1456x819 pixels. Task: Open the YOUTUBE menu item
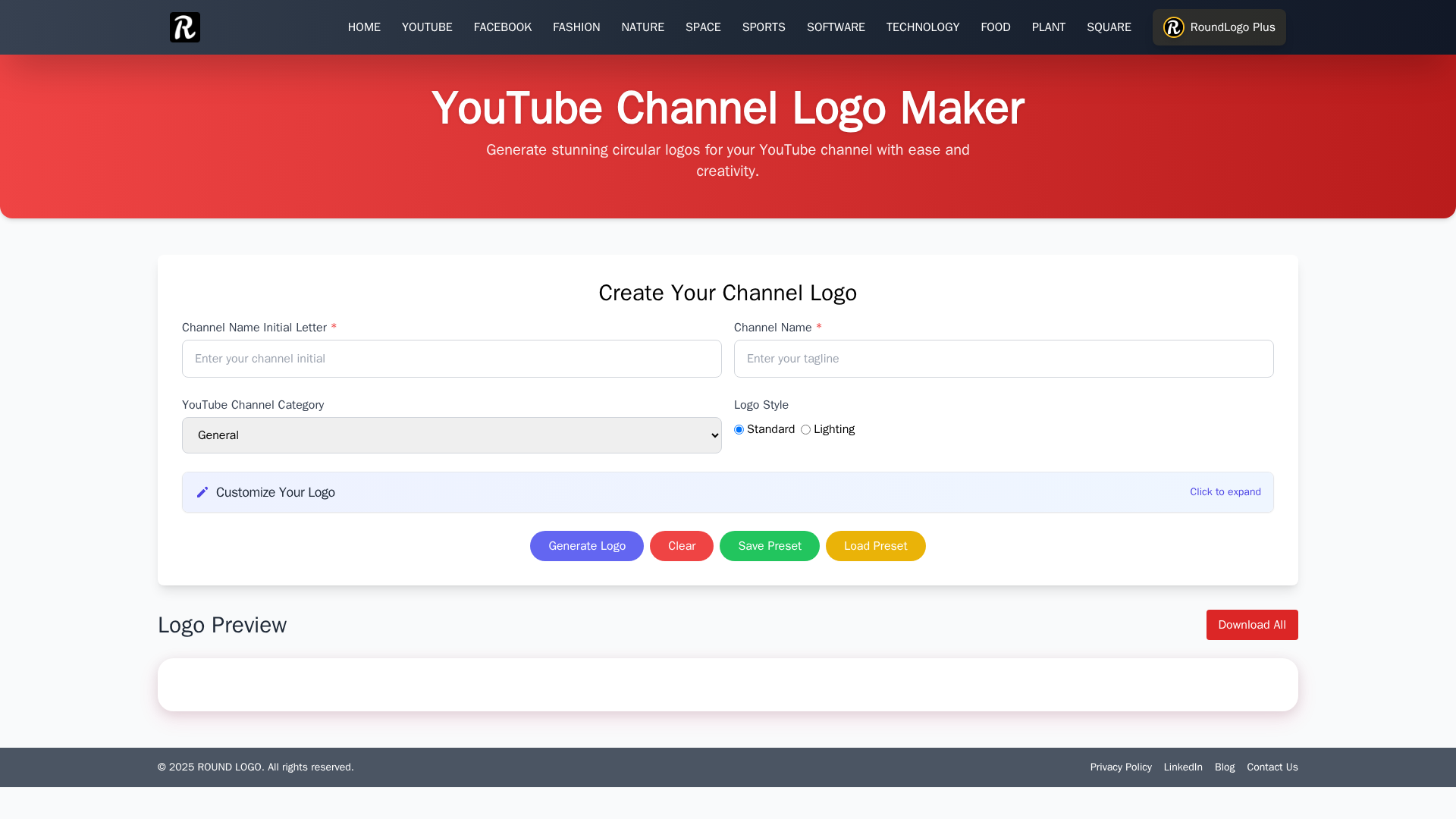(427, 27)
